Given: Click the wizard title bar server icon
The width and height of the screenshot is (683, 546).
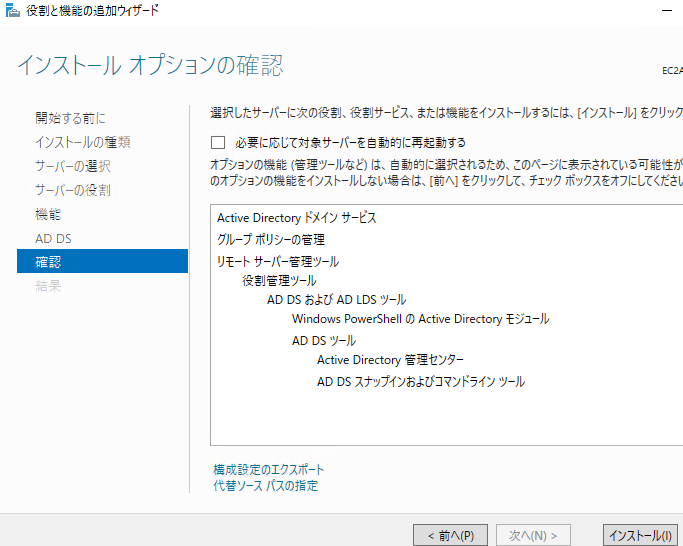Looking at the screenshot, I should coord(13,10).
